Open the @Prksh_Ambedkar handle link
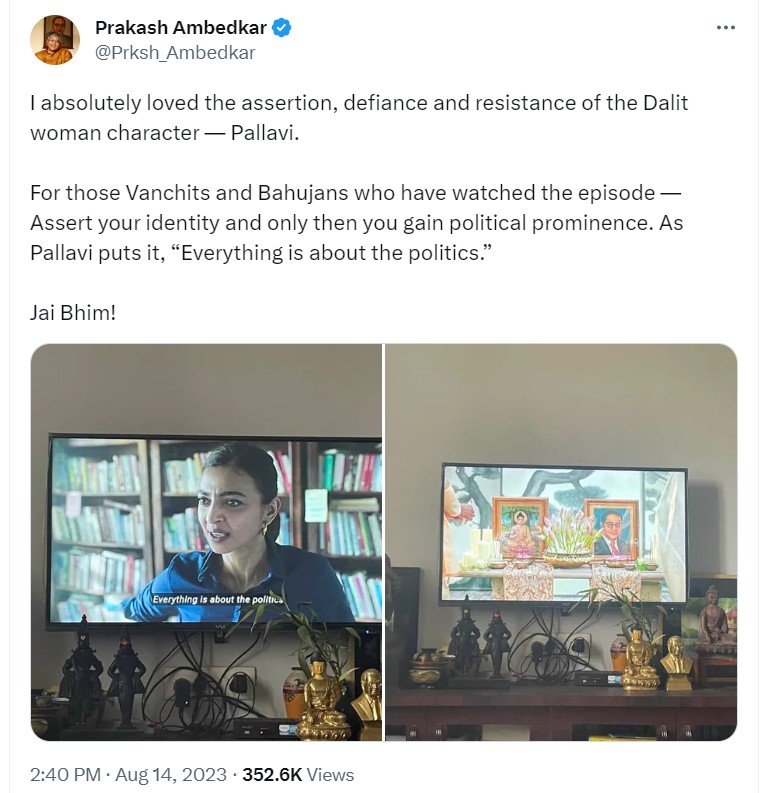Screen dimensions: 782x793 coord(175,53)
